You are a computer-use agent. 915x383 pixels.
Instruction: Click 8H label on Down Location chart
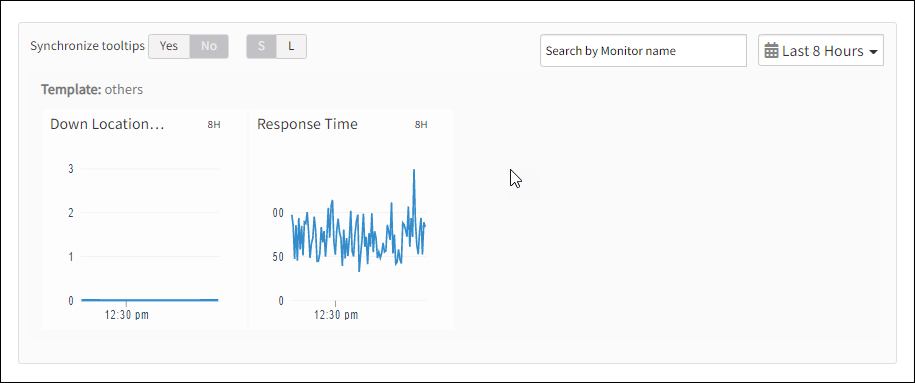(x=214, y=125)
